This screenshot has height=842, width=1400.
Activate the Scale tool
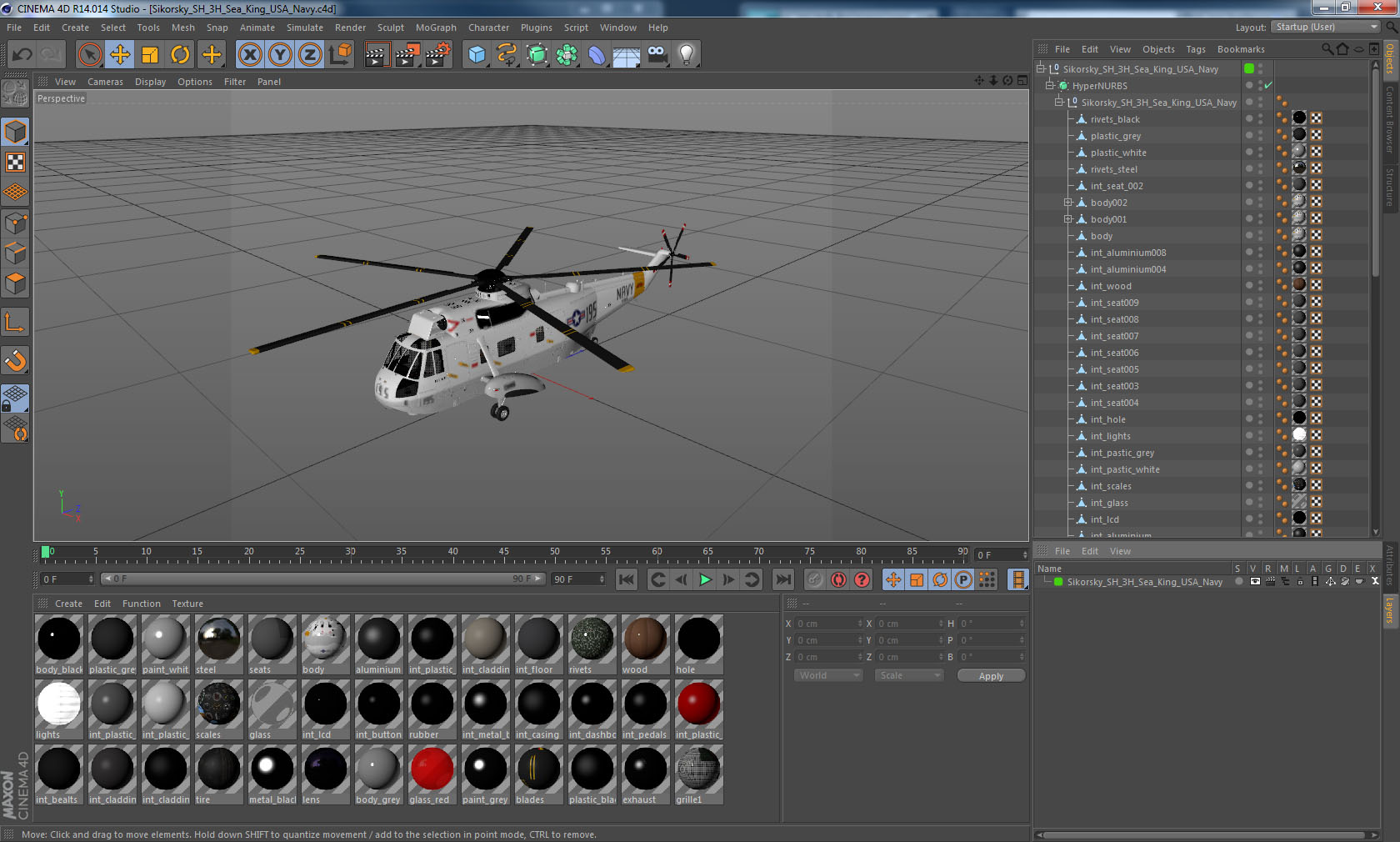tap(150, 55)
